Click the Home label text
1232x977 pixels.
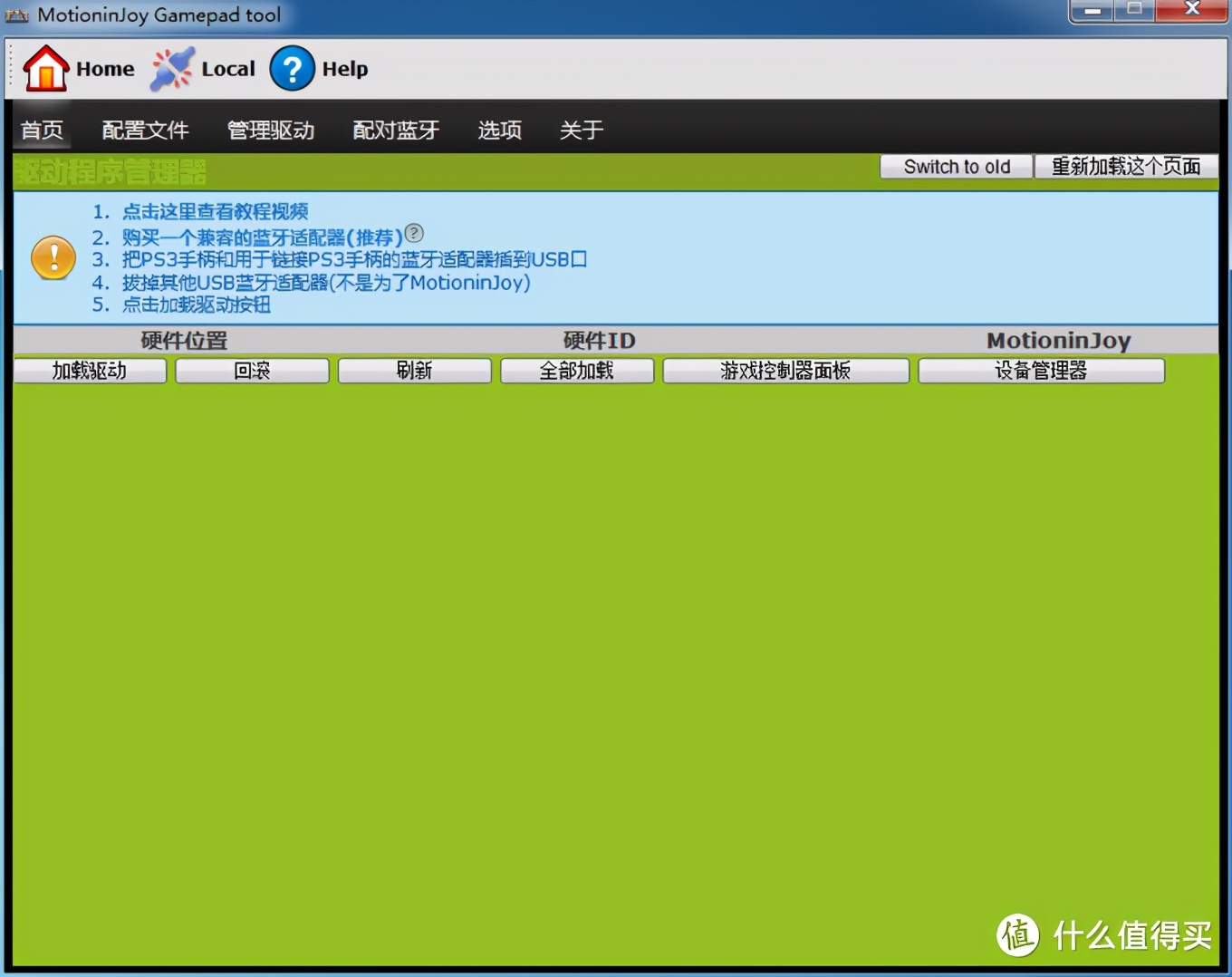point(105,69)
